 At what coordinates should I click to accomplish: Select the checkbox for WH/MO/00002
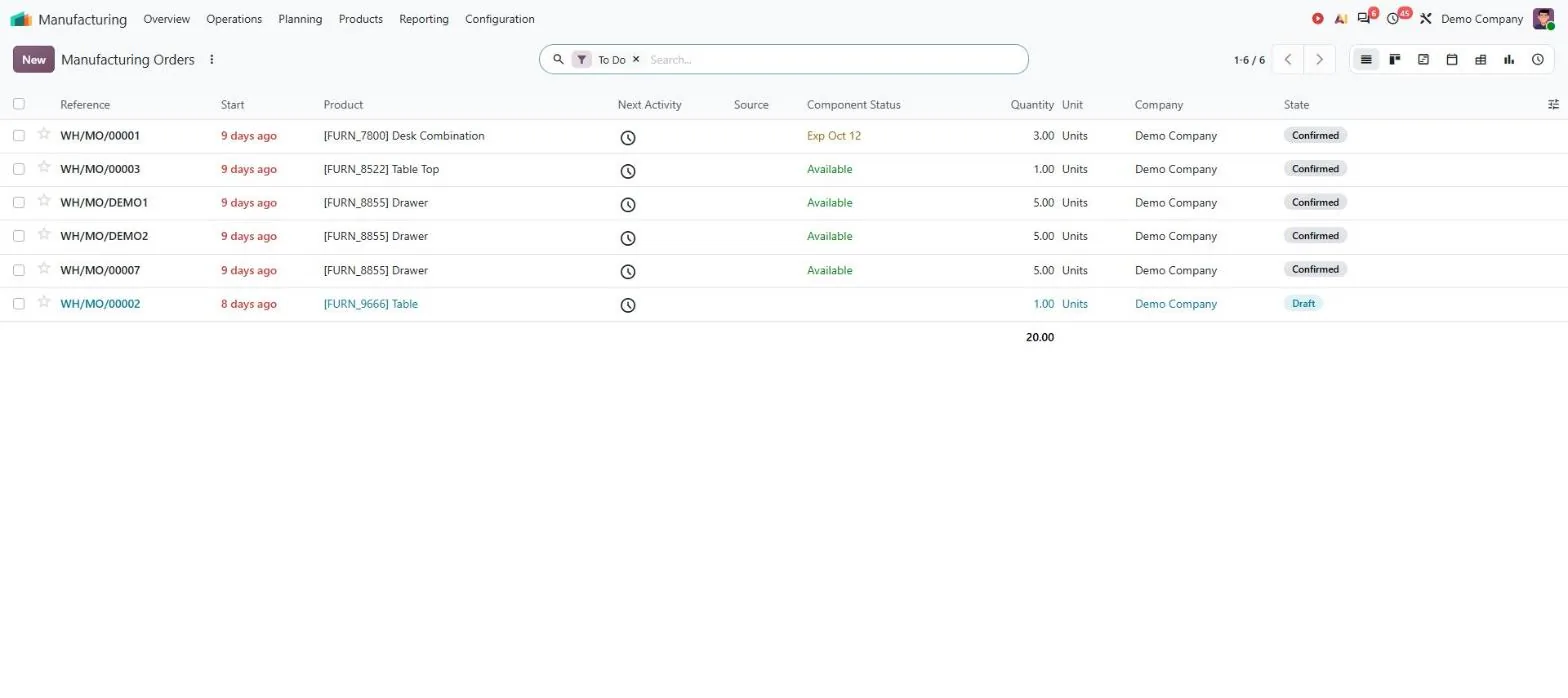click(19, 304)
